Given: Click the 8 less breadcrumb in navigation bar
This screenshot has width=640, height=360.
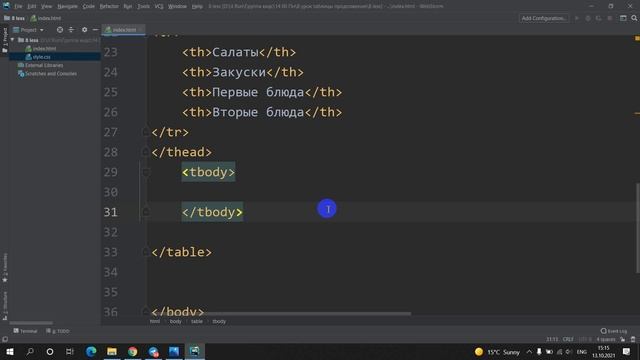Looking at the screenshot, I should (x=15, y=18).
